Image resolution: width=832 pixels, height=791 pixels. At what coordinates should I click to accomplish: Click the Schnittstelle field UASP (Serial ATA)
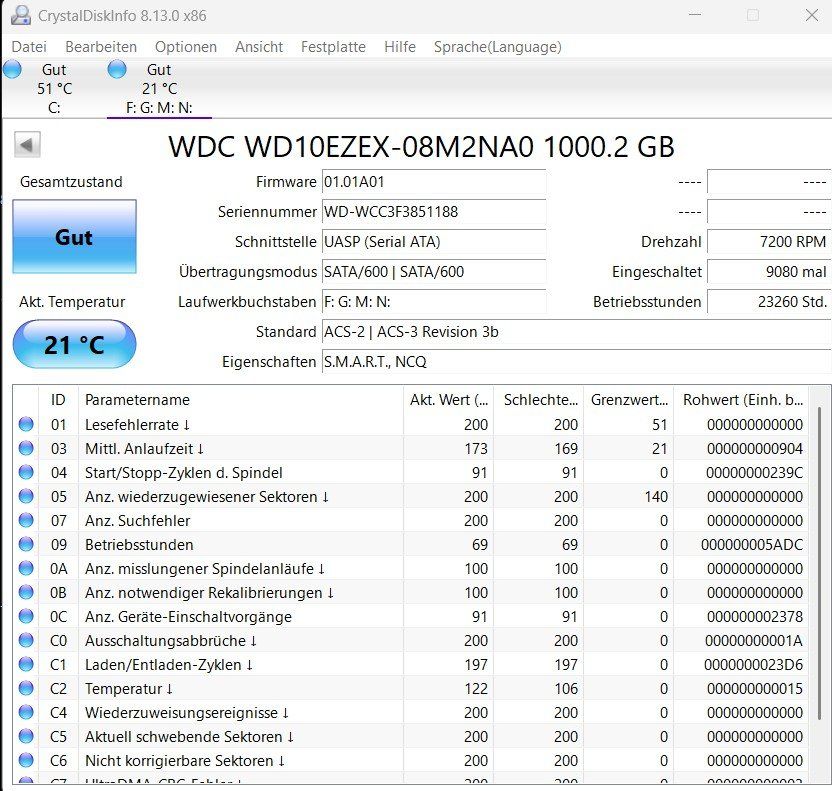pos(434,242)
